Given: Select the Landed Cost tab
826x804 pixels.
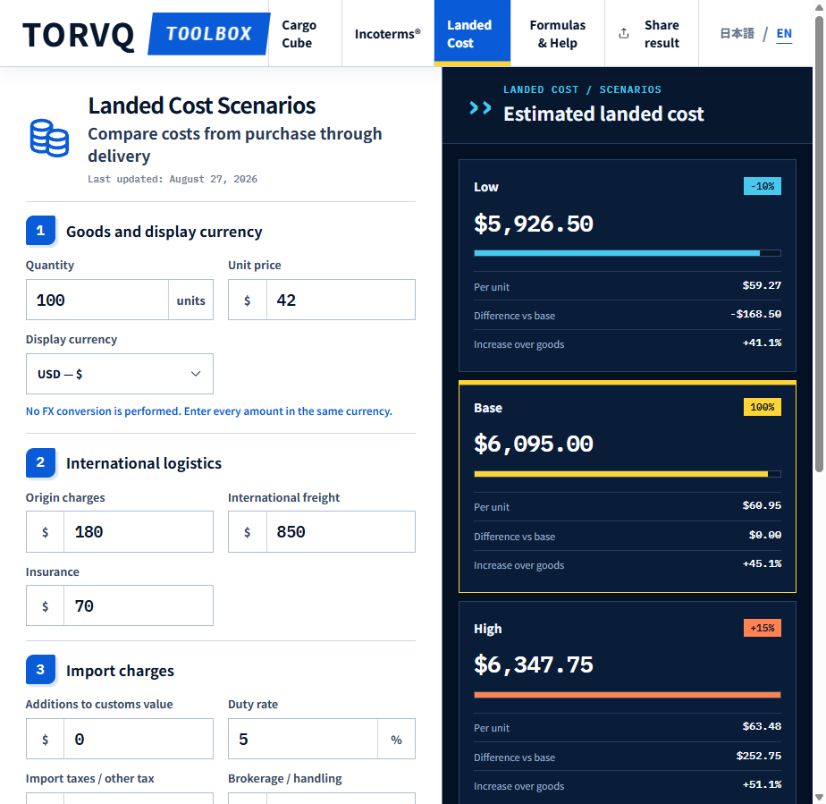Looking at the screenshot, I should (472, 34).
